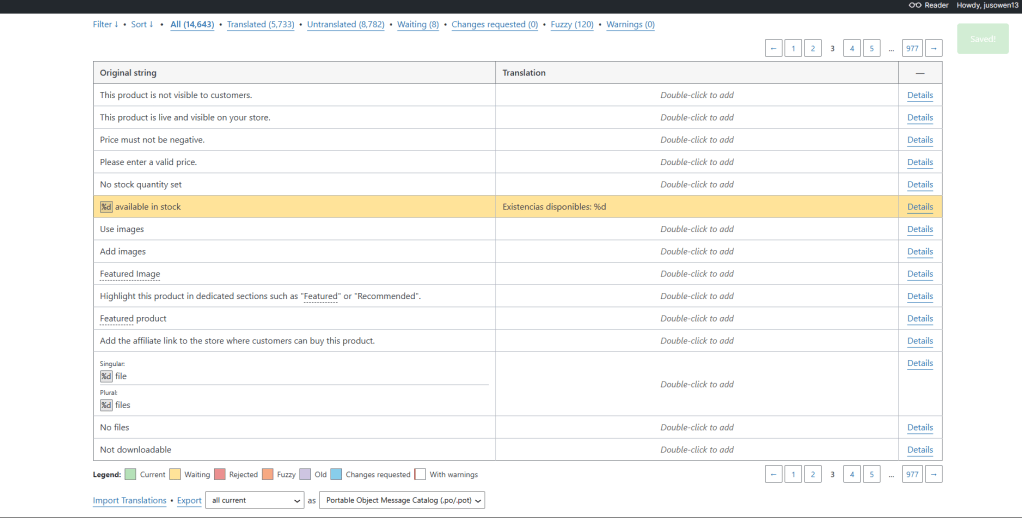Image resolution: width=1022 pixels, height=518 pixels.
Task: Open Details for 'This product is live and visible'
Action: tap(920, 117)
